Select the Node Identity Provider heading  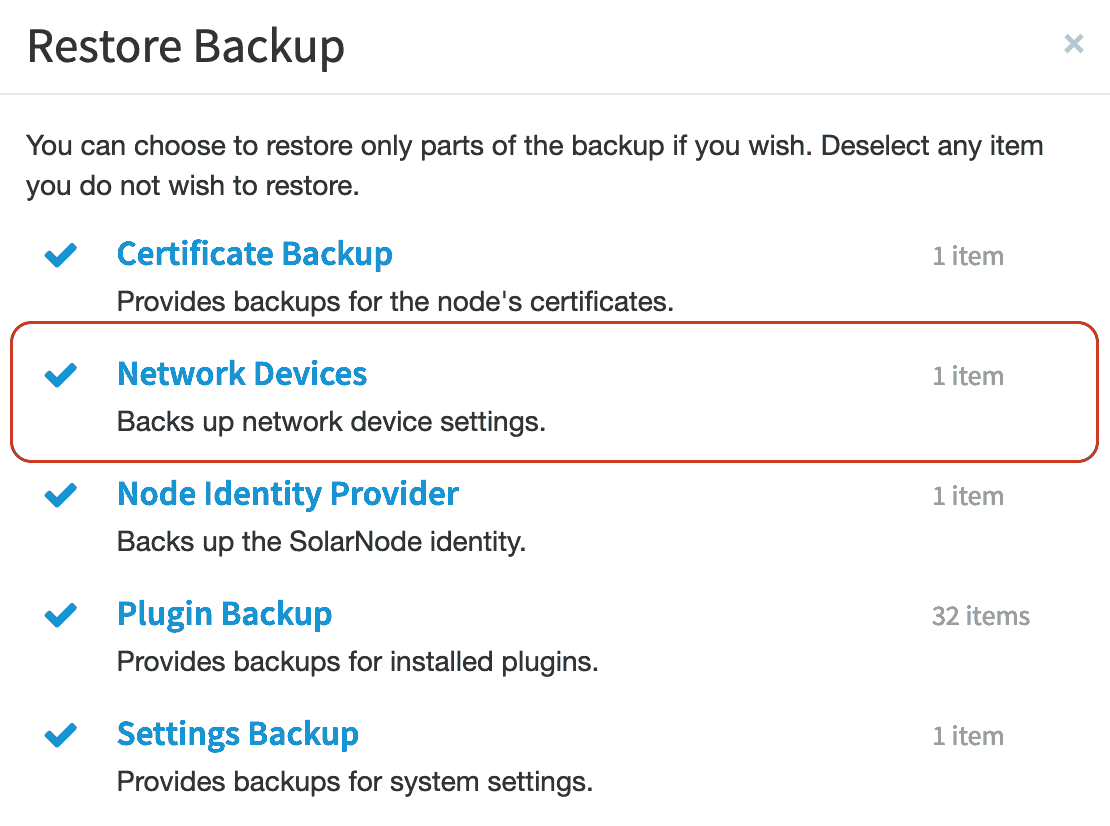click(x=288, y=494)
